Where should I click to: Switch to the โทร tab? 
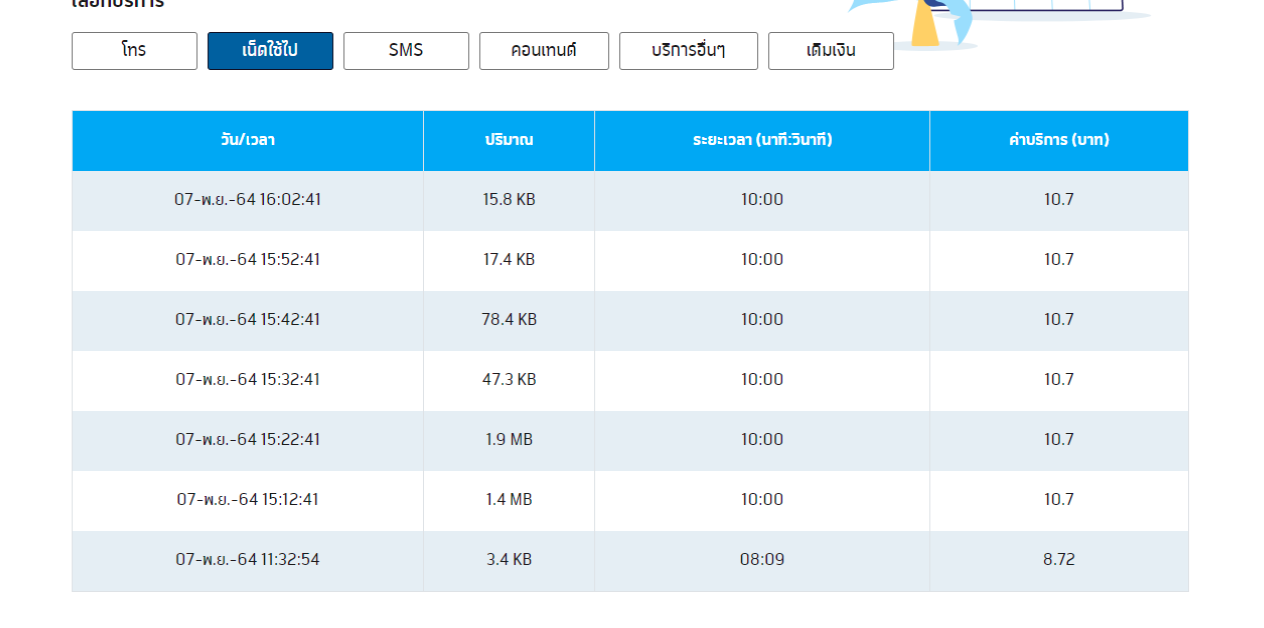pos(134,51)
